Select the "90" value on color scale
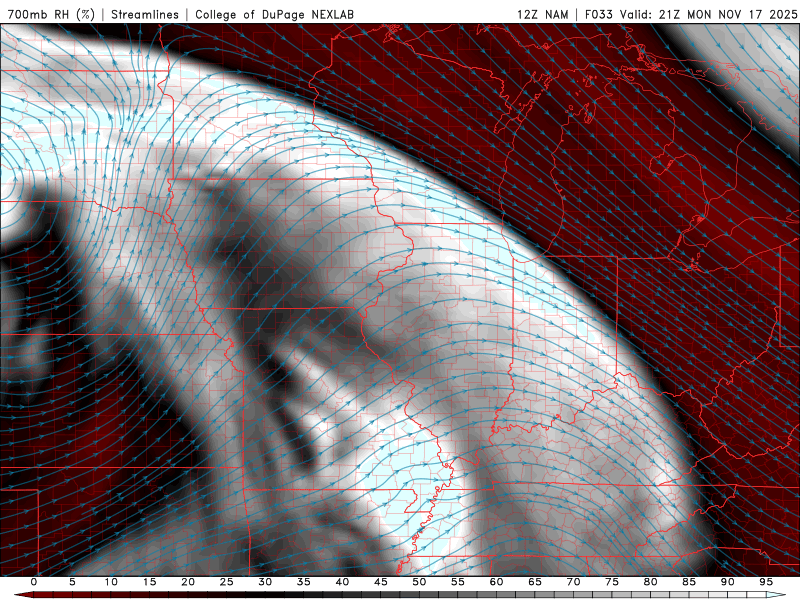800x600 pixels. (728, 582)
